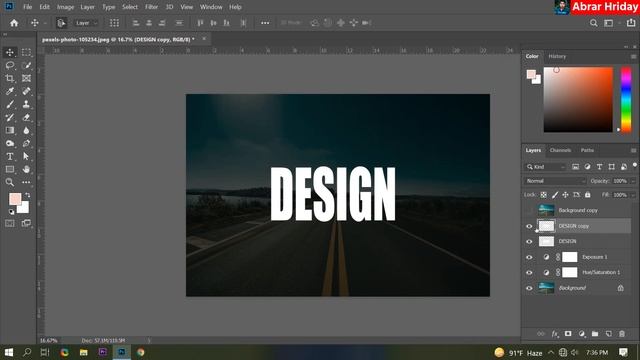Open the File menu

tap(27, 7)
